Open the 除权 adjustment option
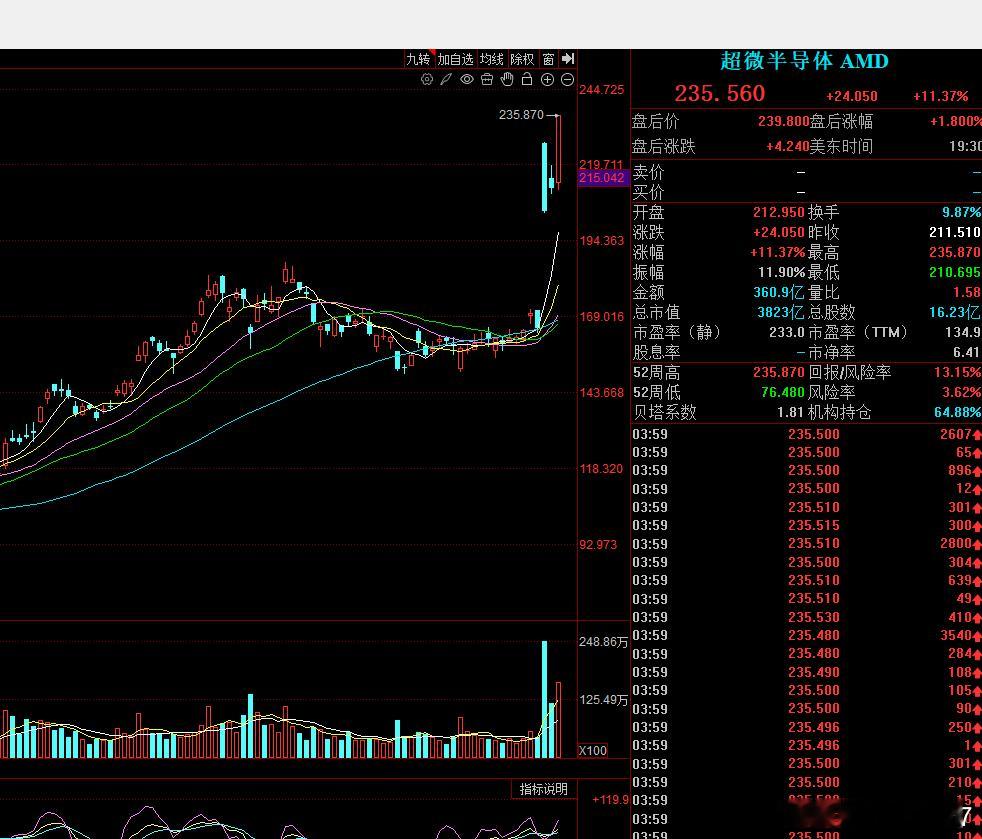Screen dimensions: 982x839 point(522,59)
